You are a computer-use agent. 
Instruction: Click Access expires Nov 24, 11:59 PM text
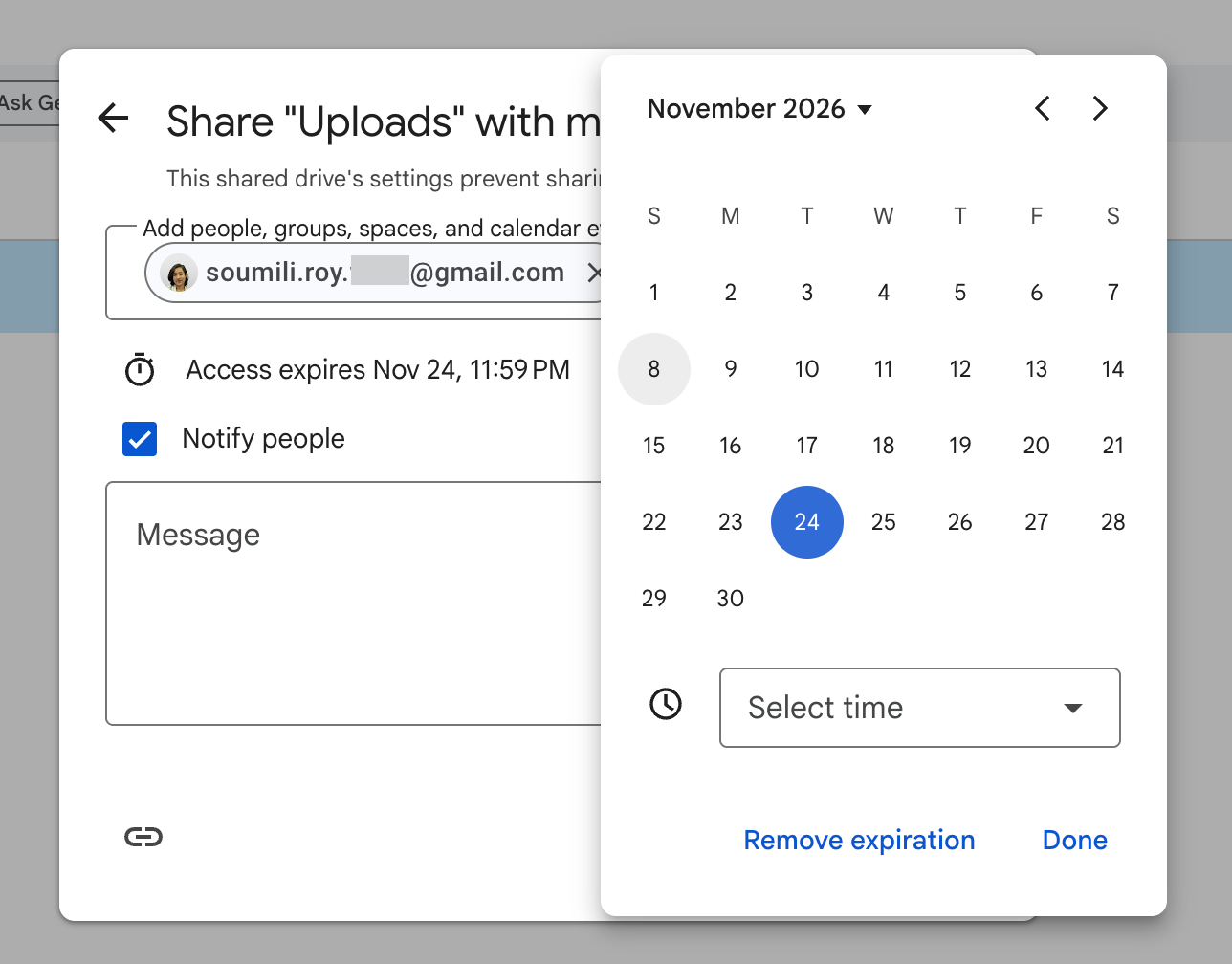pos(378,369)
